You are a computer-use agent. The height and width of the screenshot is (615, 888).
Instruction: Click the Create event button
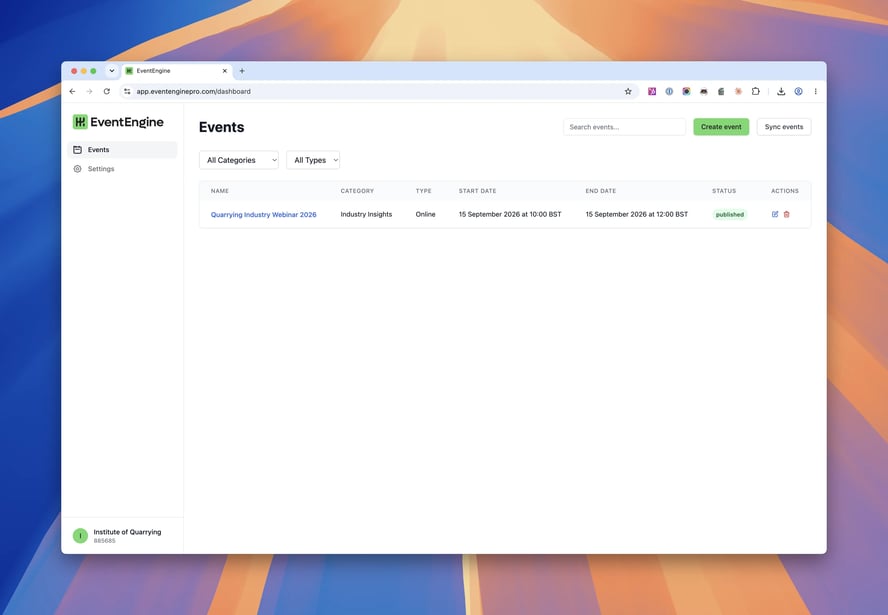click(721, 127)
